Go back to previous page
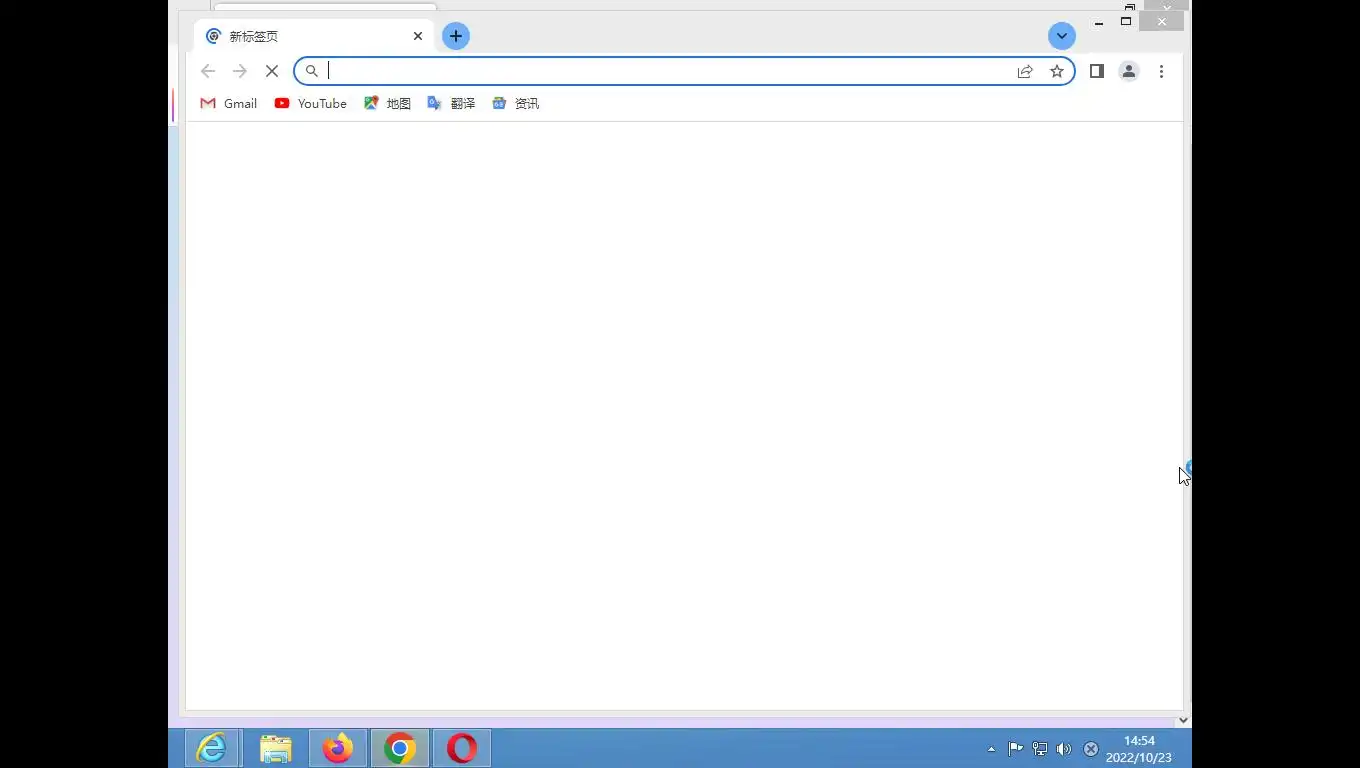The image size is (1360, 768). [x=208, y=71]
